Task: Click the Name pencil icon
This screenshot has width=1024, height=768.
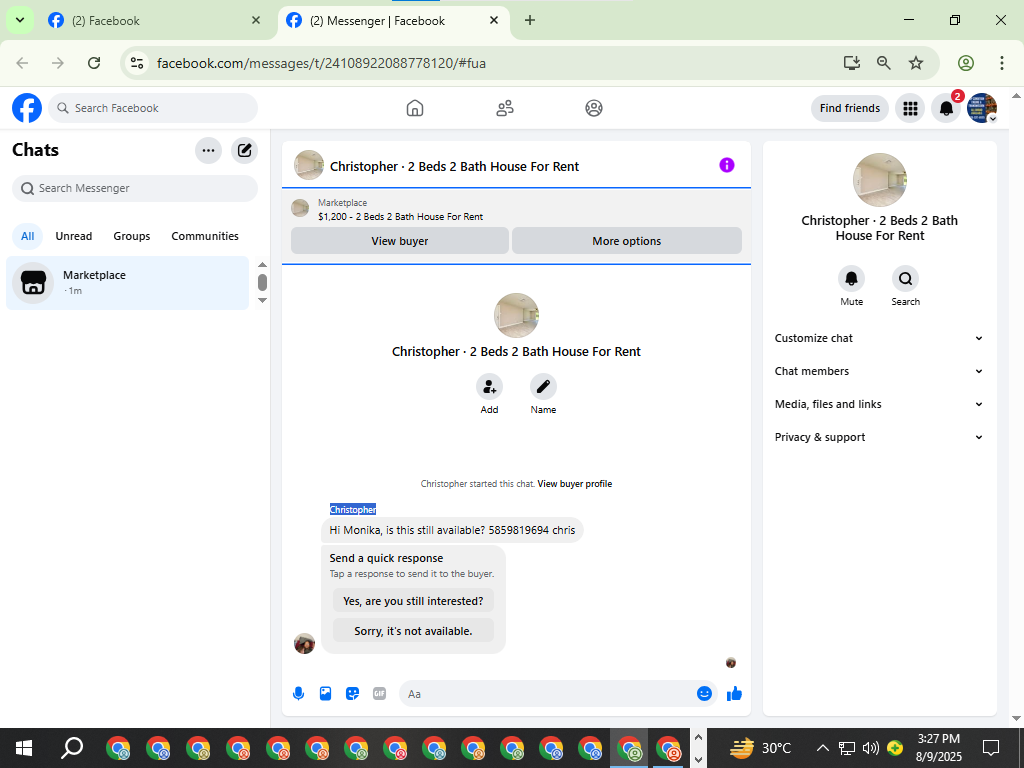Action: pyautogui.click(x=543, y=387)
